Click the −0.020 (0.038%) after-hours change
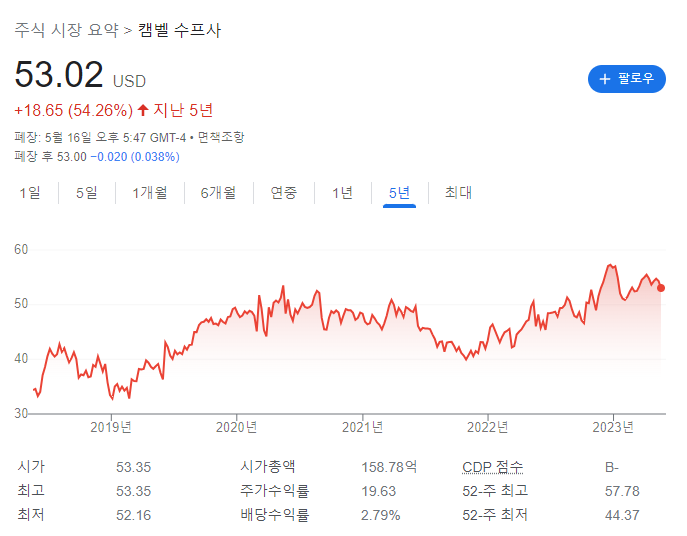This screenshot has width=687, height=536. pos(135,156)
